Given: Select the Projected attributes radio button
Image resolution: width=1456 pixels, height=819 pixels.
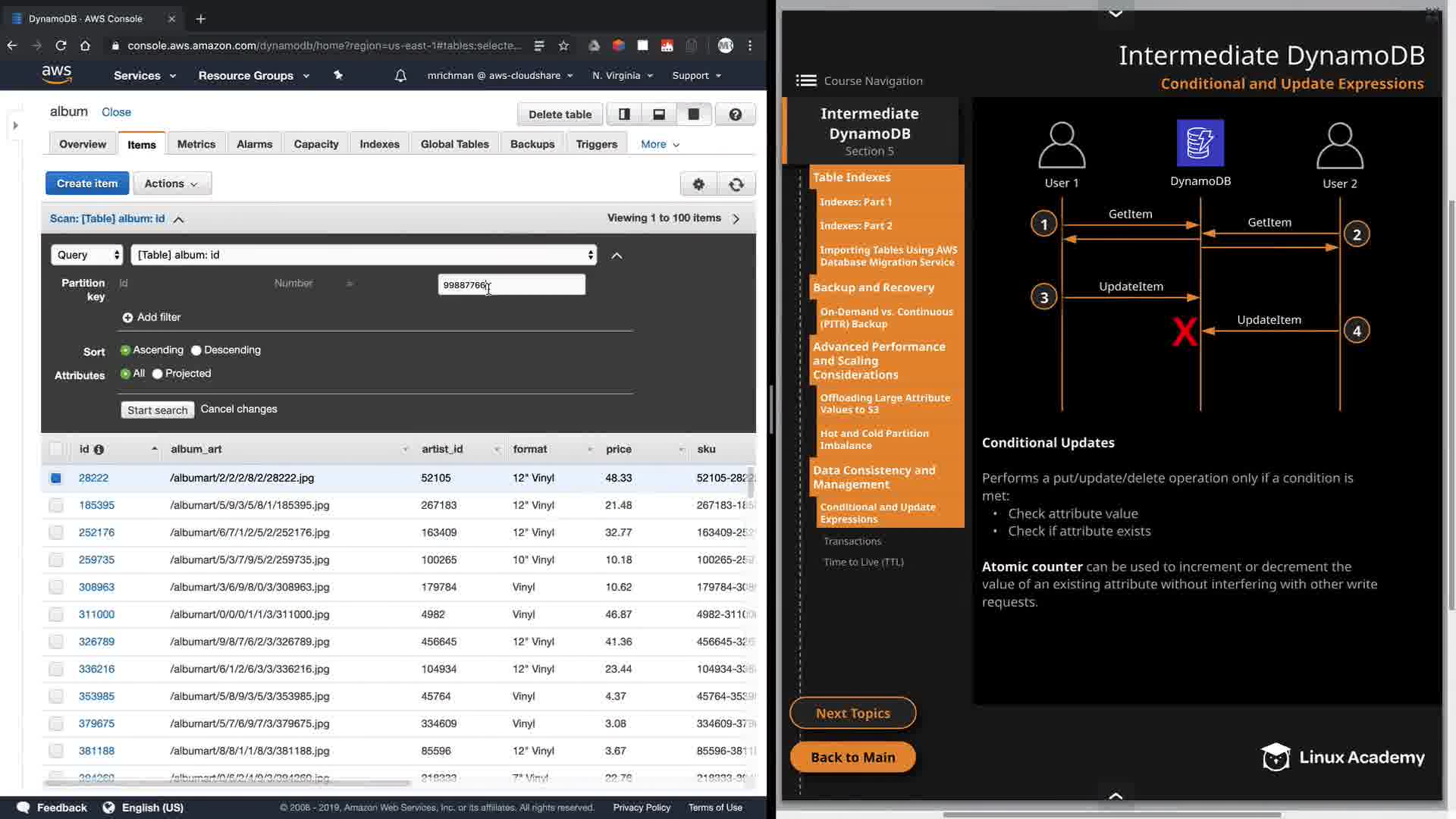Looking at the screenshot, I should [x=158, y=374].
